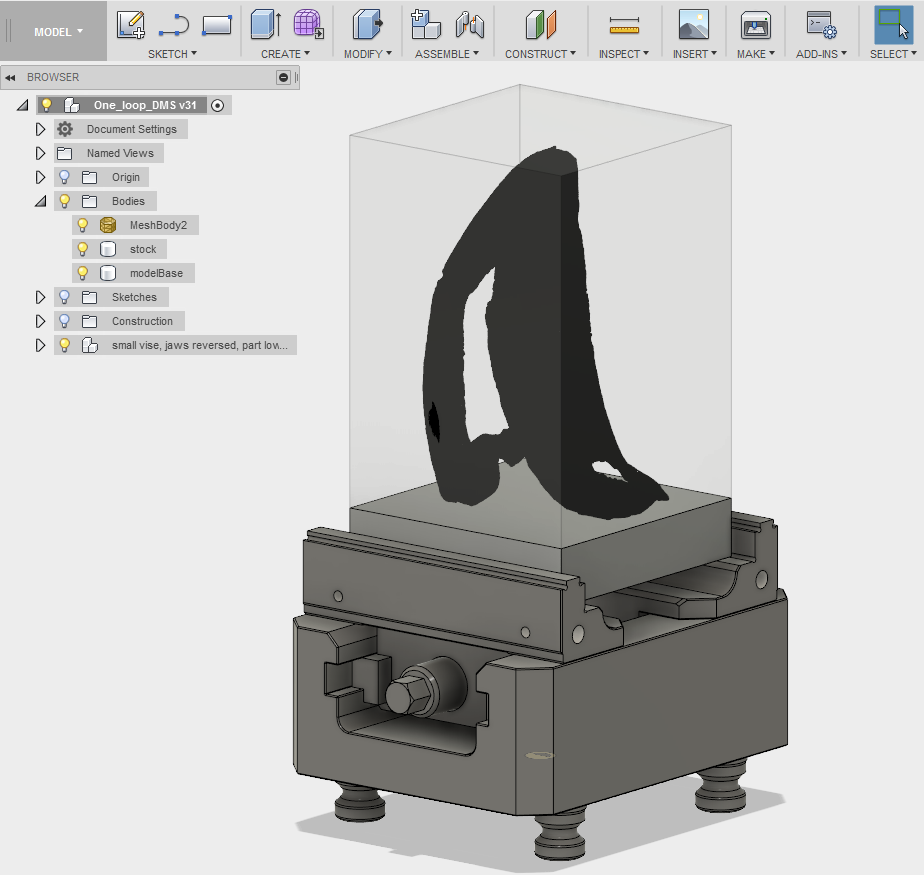Image resolution: width=924 pixels, height=875 pixels.
Task: Open the CREATE menu
Action: click(x=285, y=54)
